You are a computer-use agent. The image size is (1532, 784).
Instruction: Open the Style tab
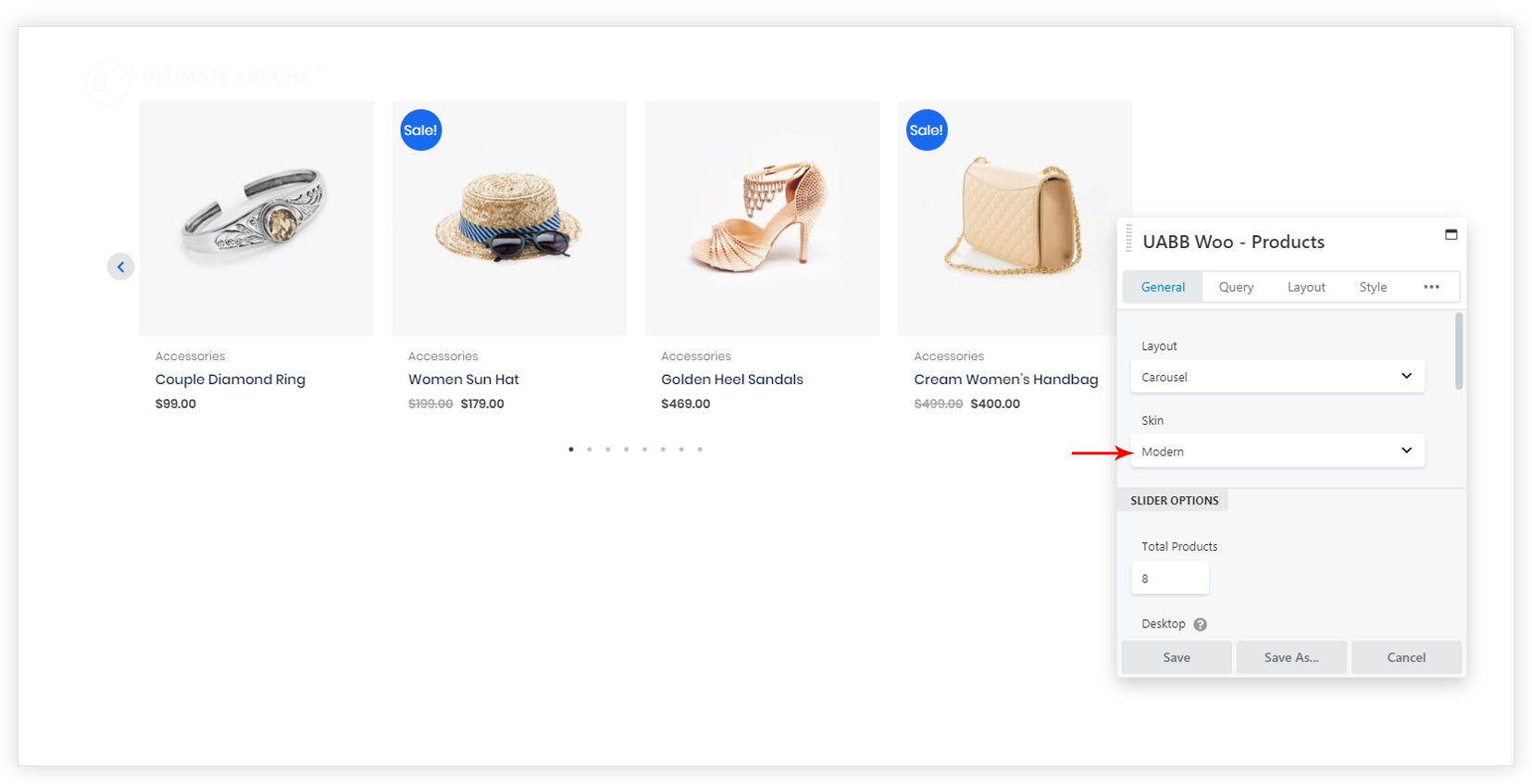tap(1372, 287)
